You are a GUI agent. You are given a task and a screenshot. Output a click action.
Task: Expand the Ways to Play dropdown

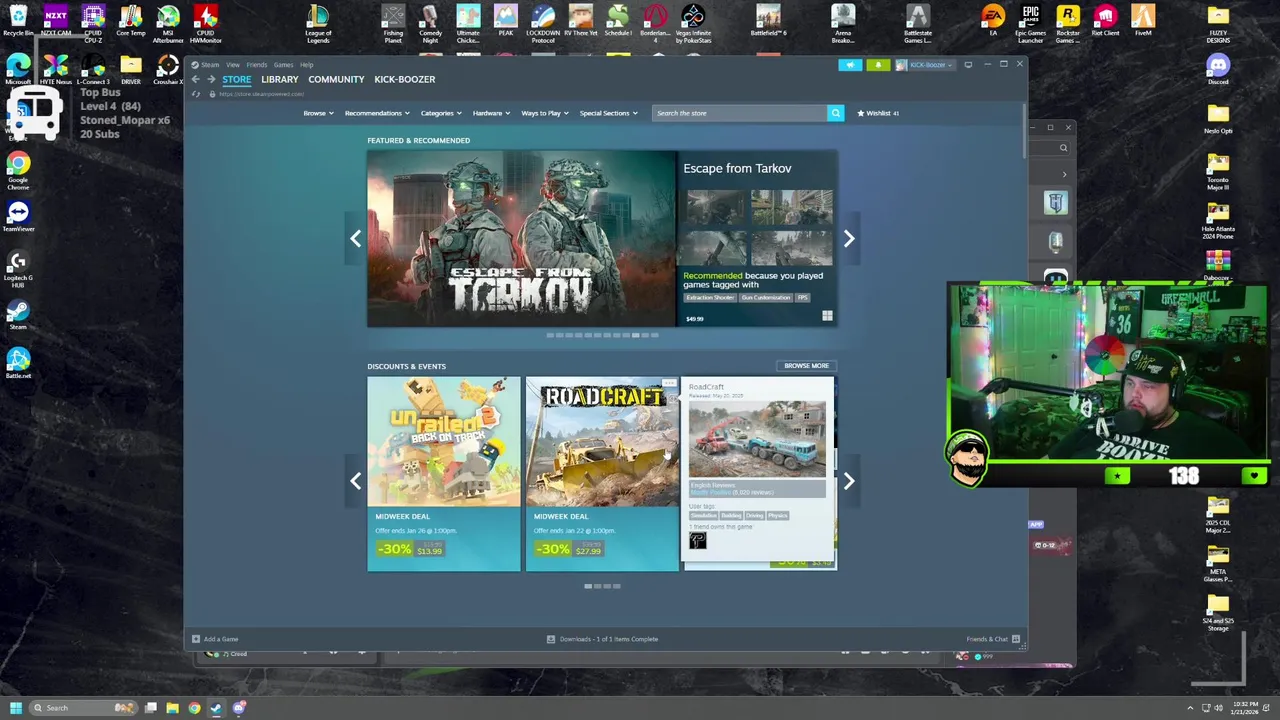pyautogui.click(x=545, y=113)
